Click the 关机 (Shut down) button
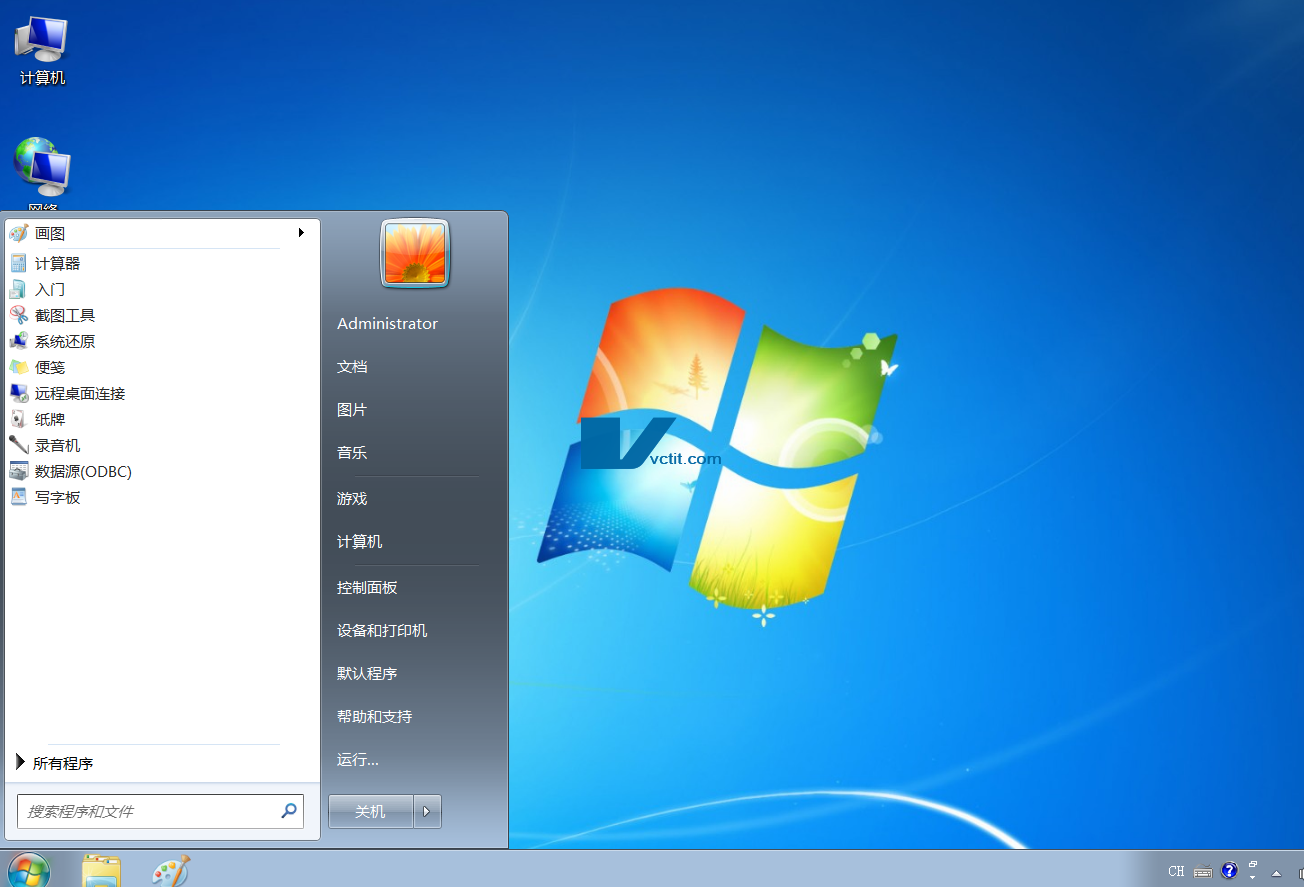 pos(371,812)
